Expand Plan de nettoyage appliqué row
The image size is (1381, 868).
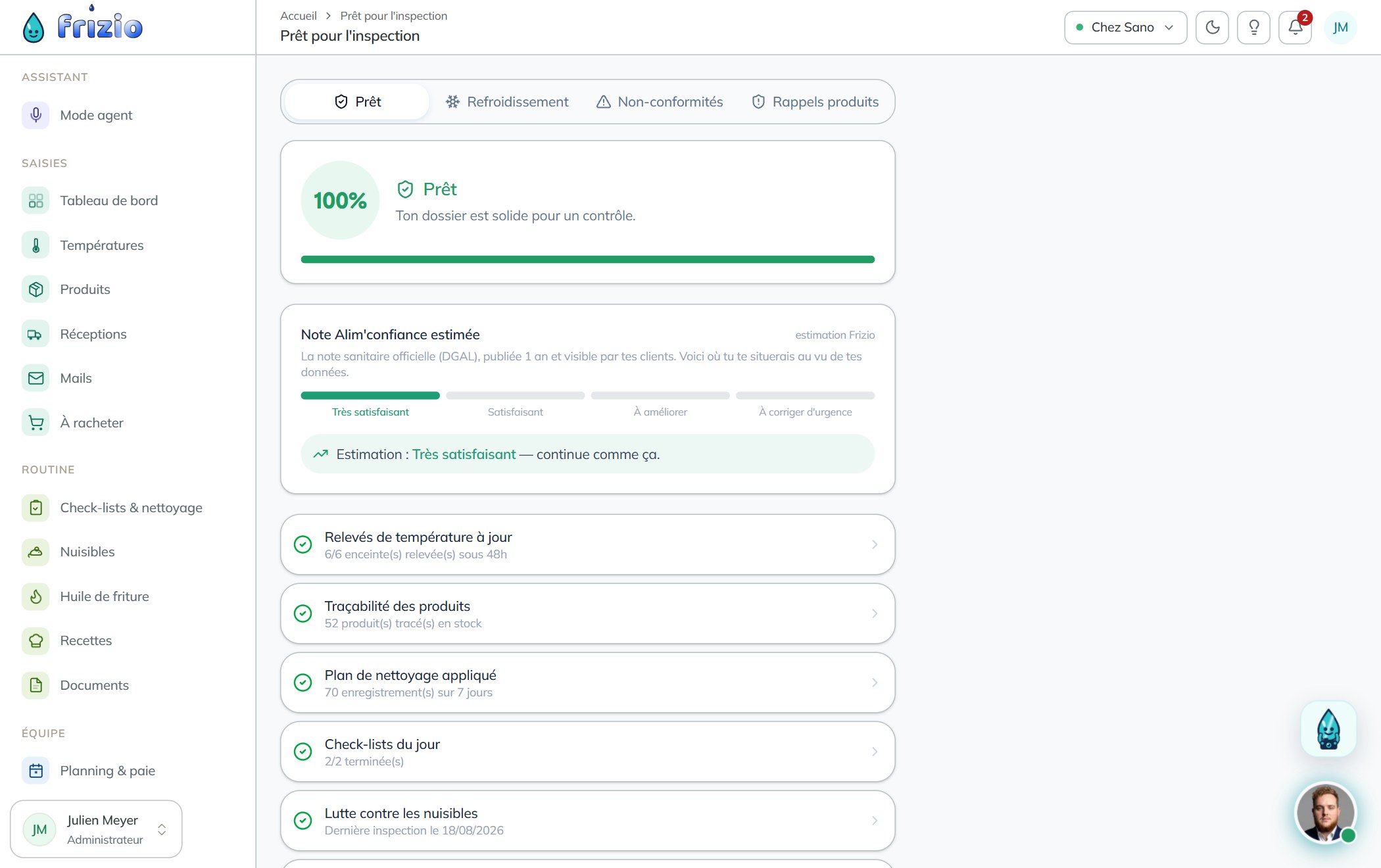pos(587,683)
